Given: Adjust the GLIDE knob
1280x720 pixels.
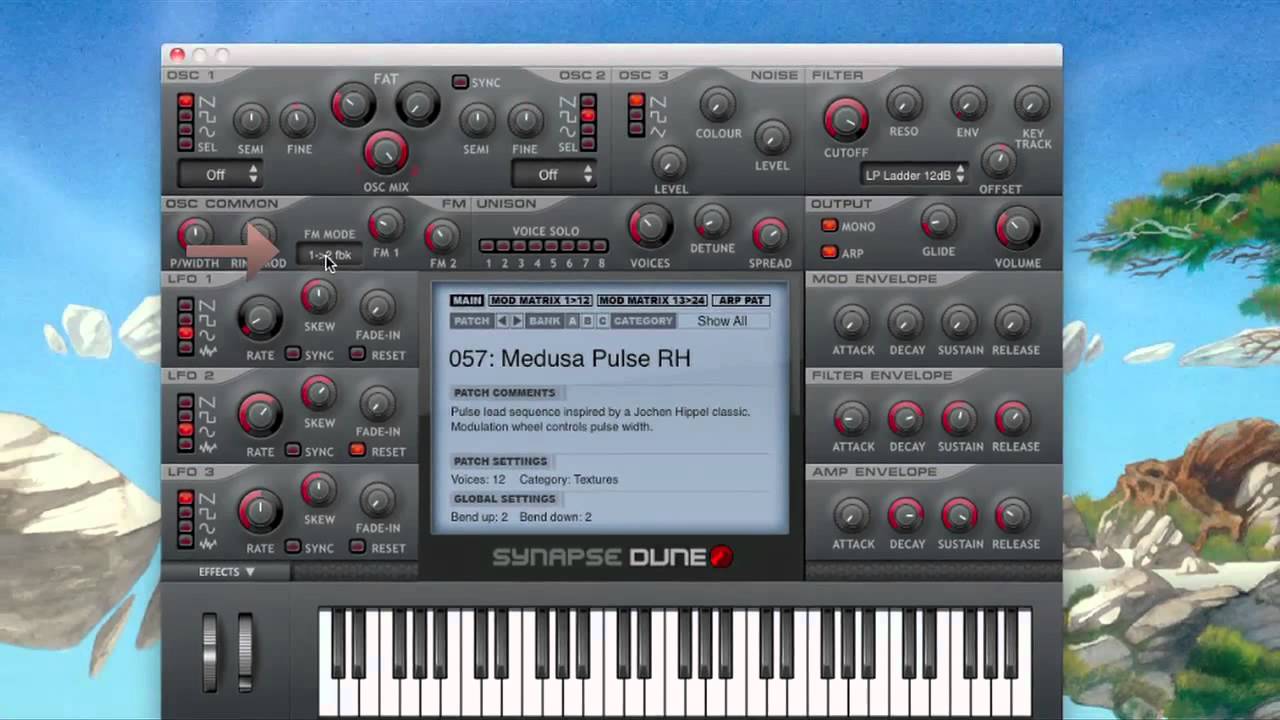Looking at the screenshot, I should [938, 222].
